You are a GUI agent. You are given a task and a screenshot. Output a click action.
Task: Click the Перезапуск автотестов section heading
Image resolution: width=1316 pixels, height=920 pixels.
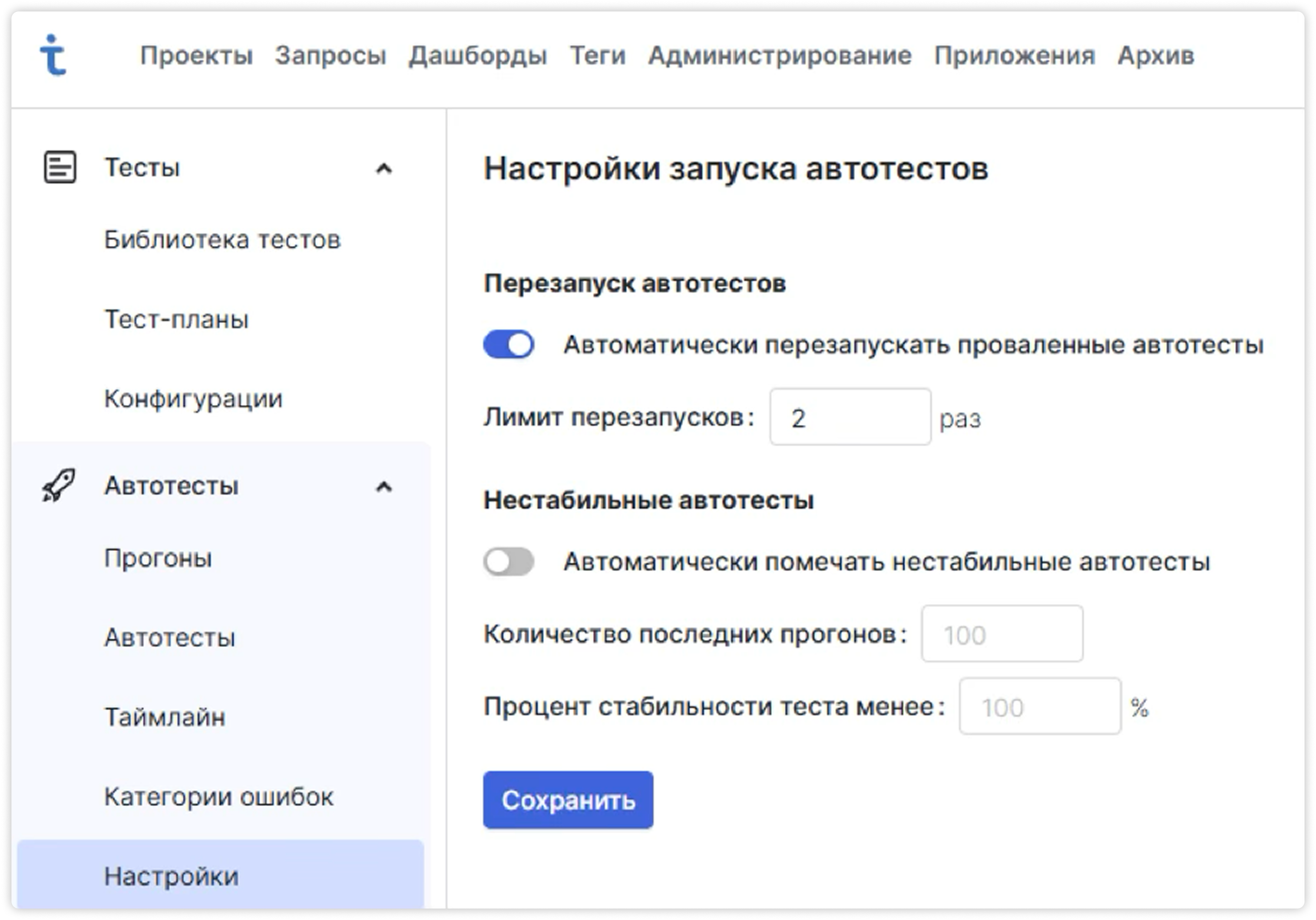[634, 283]
